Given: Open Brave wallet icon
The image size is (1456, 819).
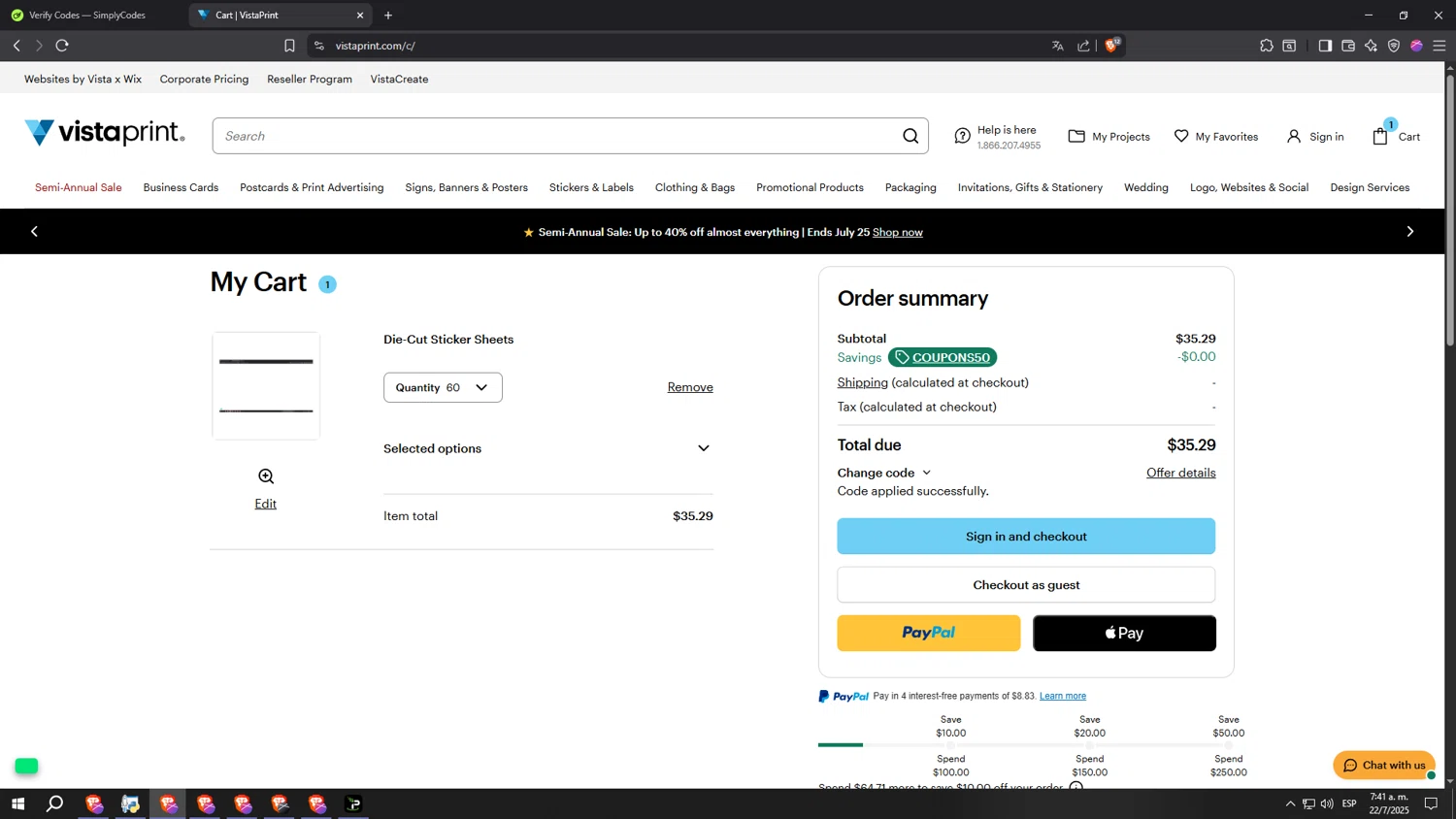Looking at the screenshot, I should [1348, 46].
